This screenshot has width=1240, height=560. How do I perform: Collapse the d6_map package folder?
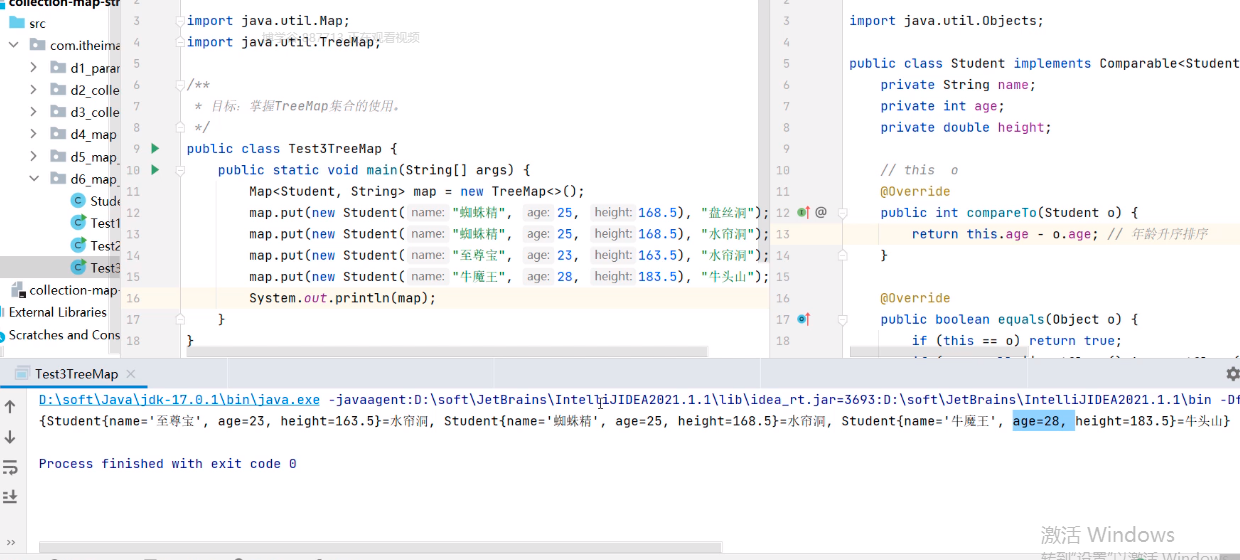33,179
